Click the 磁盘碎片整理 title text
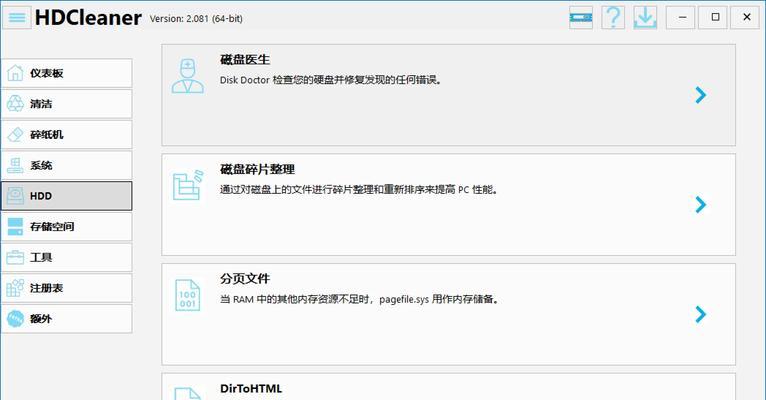The width and height of the screenshot is (766, 400). [257, 169]
